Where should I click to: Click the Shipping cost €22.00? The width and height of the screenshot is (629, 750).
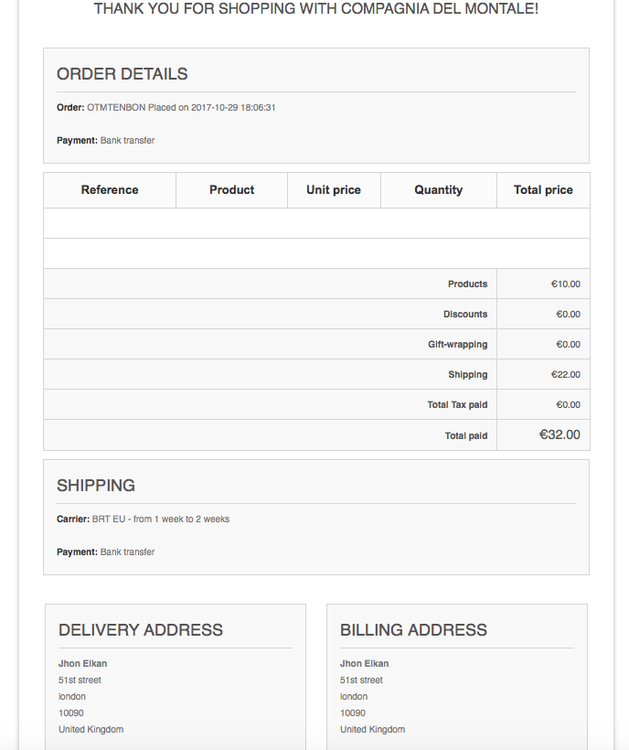click(565, 375)
